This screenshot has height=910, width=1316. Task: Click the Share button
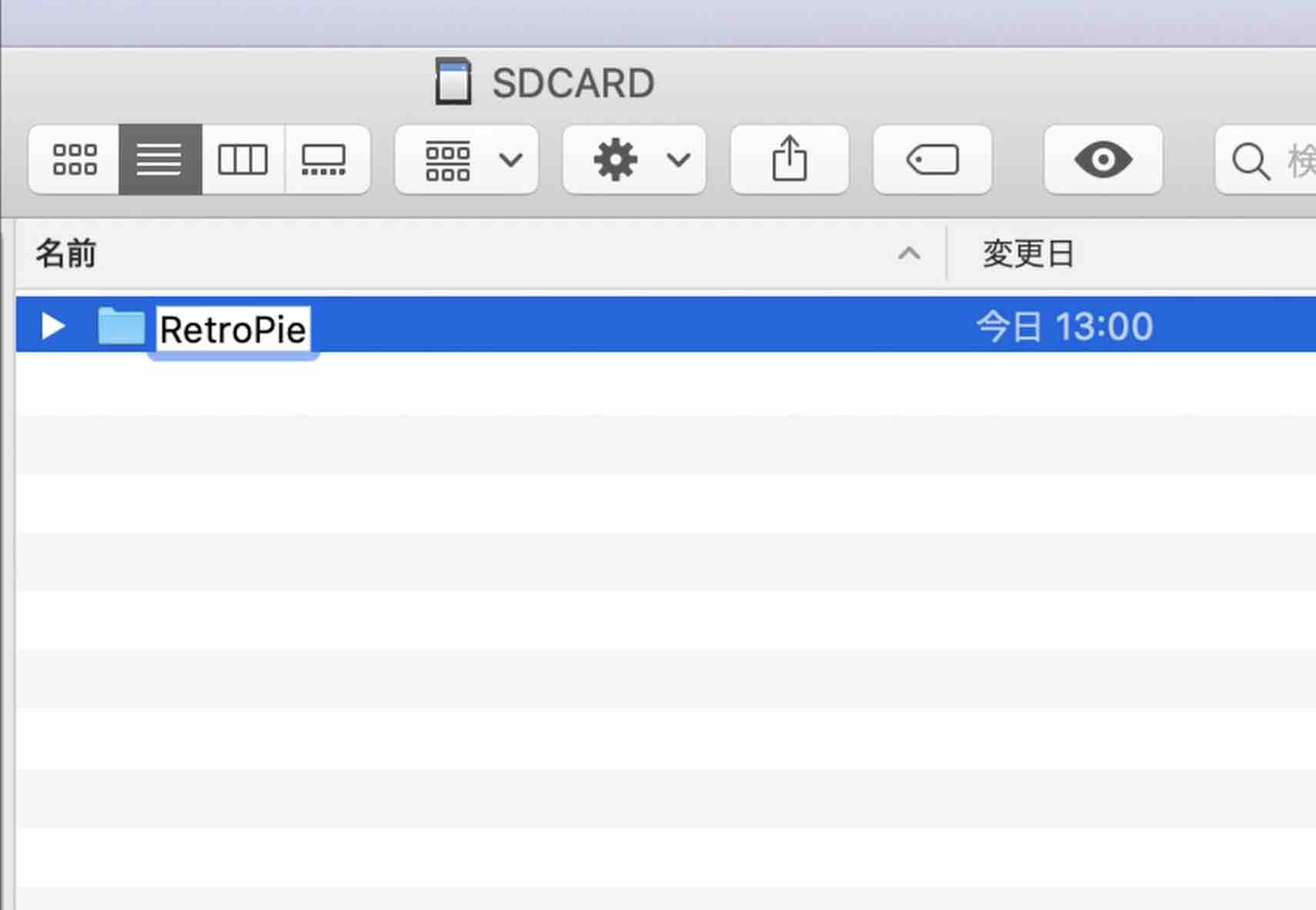tap(790, 159)
